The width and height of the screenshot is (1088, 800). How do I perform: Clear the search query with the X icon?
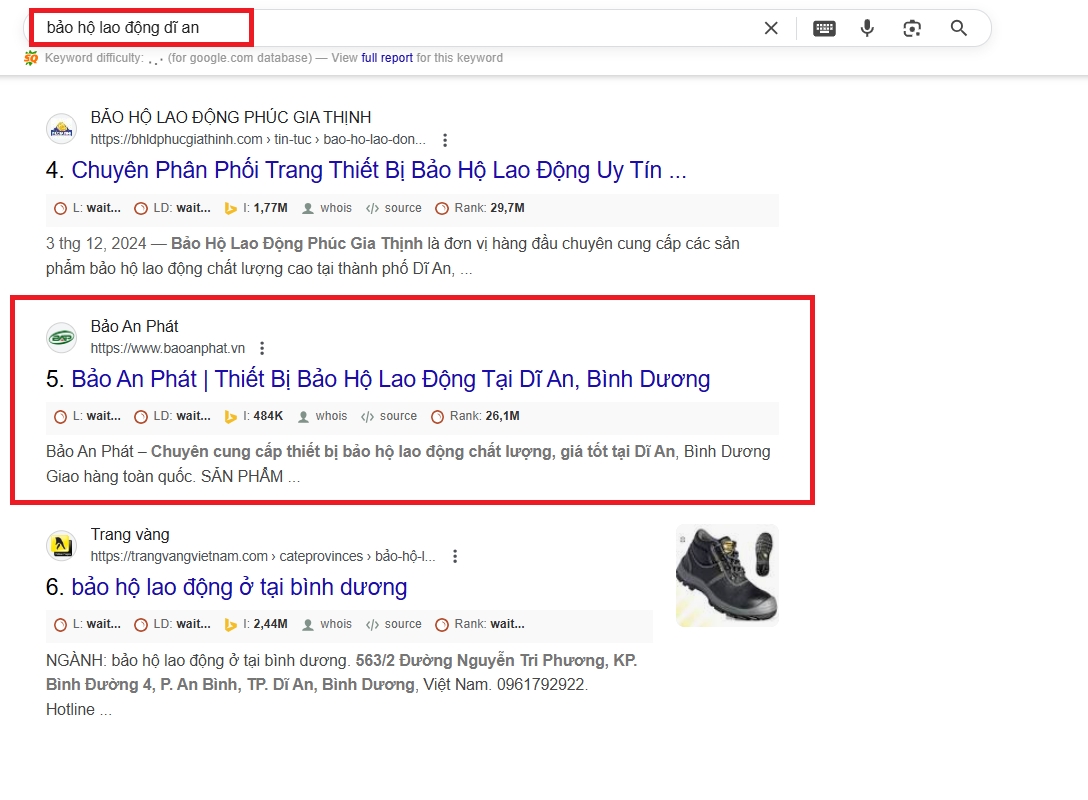point(771,28)
